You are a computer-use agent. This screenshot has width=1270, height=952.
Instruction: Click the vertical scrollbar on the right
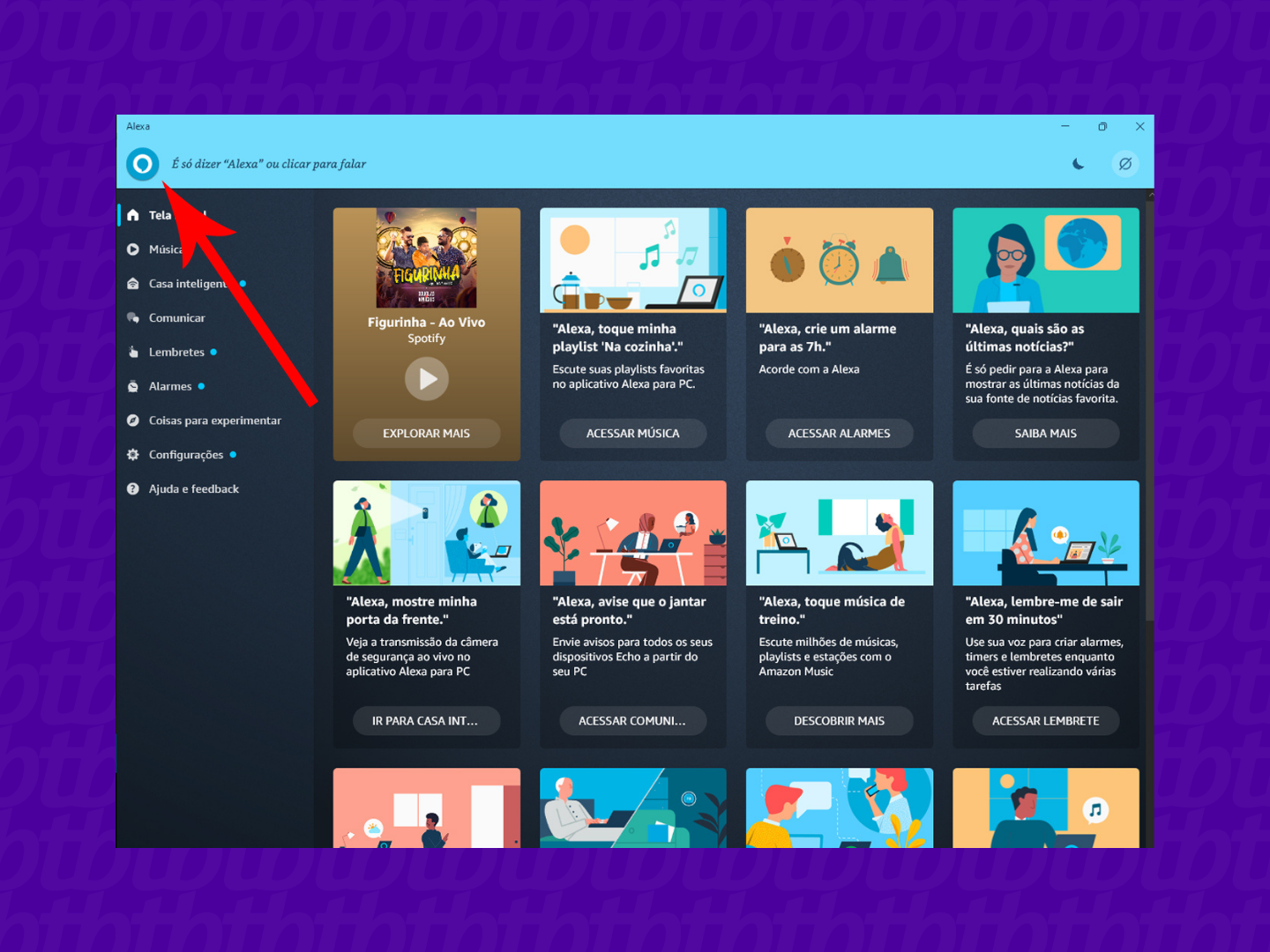[x=1149, y=405]
